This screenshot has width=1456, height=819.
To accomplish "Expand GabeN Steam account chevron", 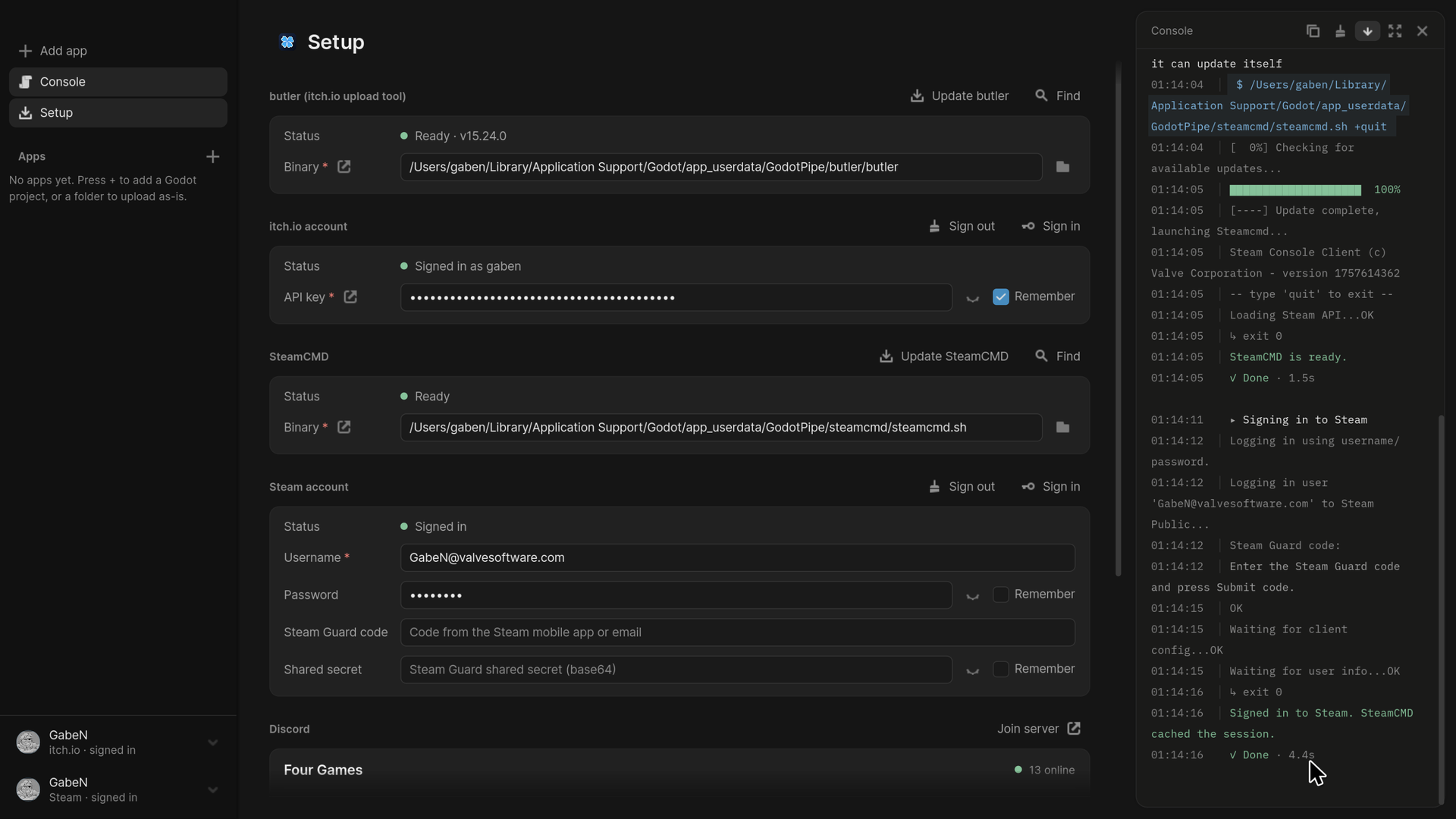I will [213, 790].
